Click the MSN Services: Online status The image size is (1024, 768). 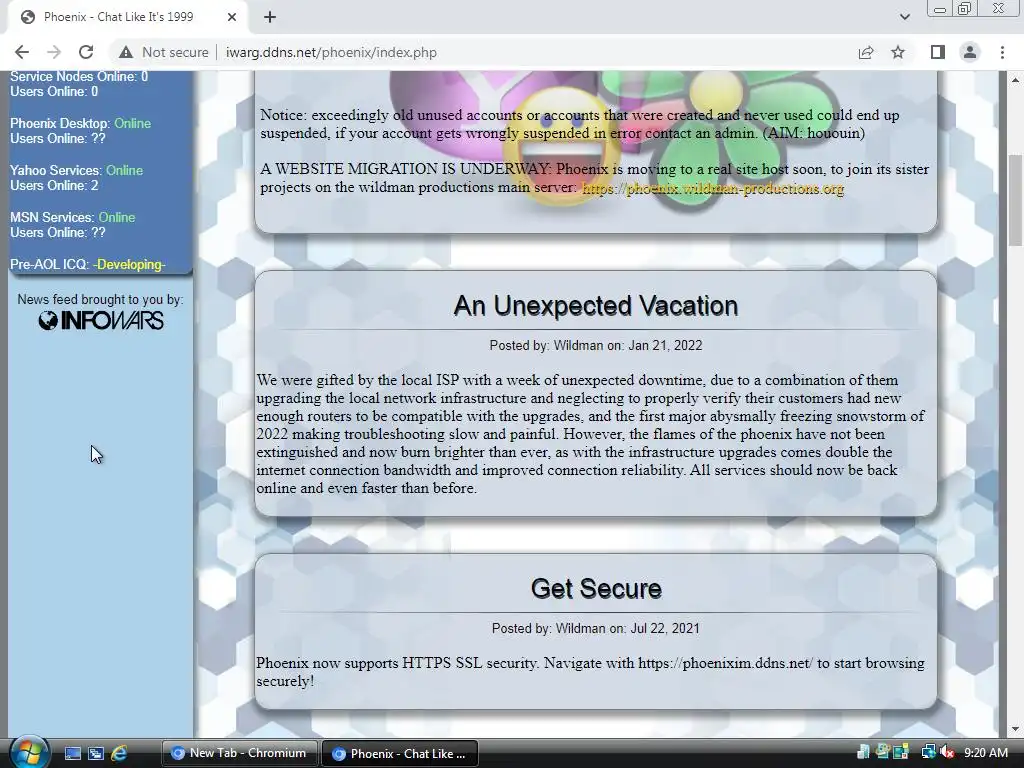pyautogui.click(x=72, y=217)
